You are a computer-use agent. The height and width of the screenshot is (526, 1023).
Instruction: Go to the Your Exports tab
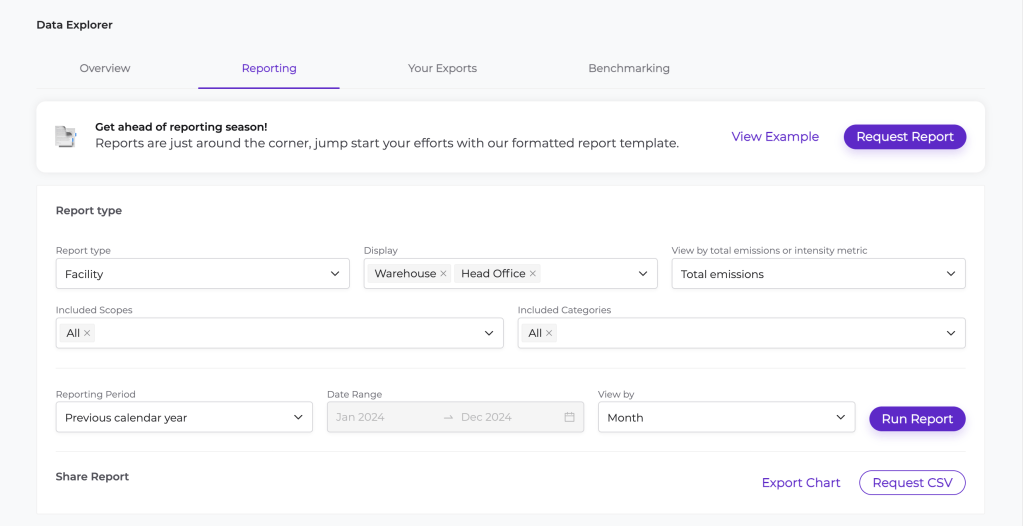click(x=442, y=69)
